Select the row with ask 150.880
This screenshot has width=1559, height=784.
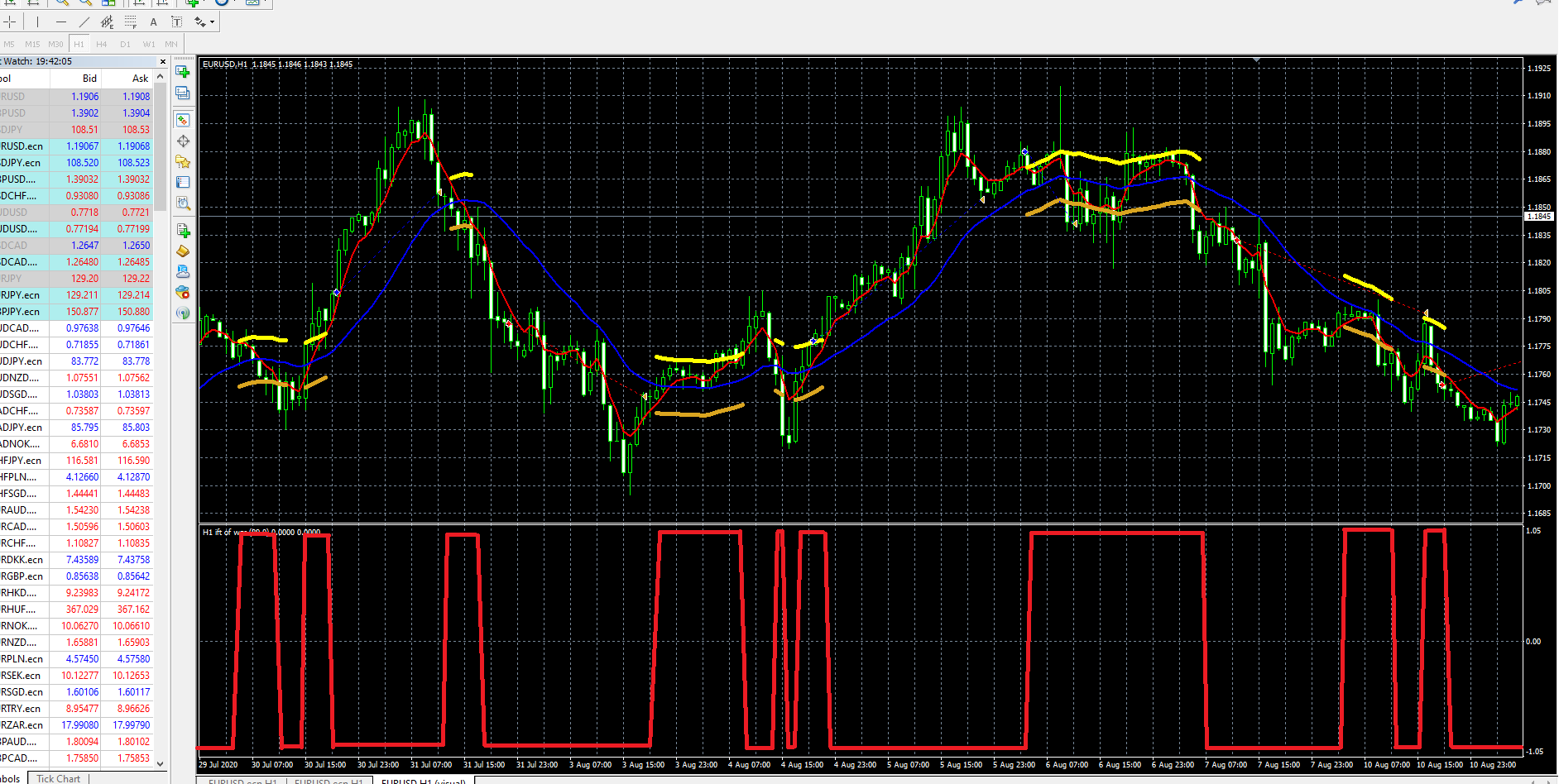tap(76, 312)
